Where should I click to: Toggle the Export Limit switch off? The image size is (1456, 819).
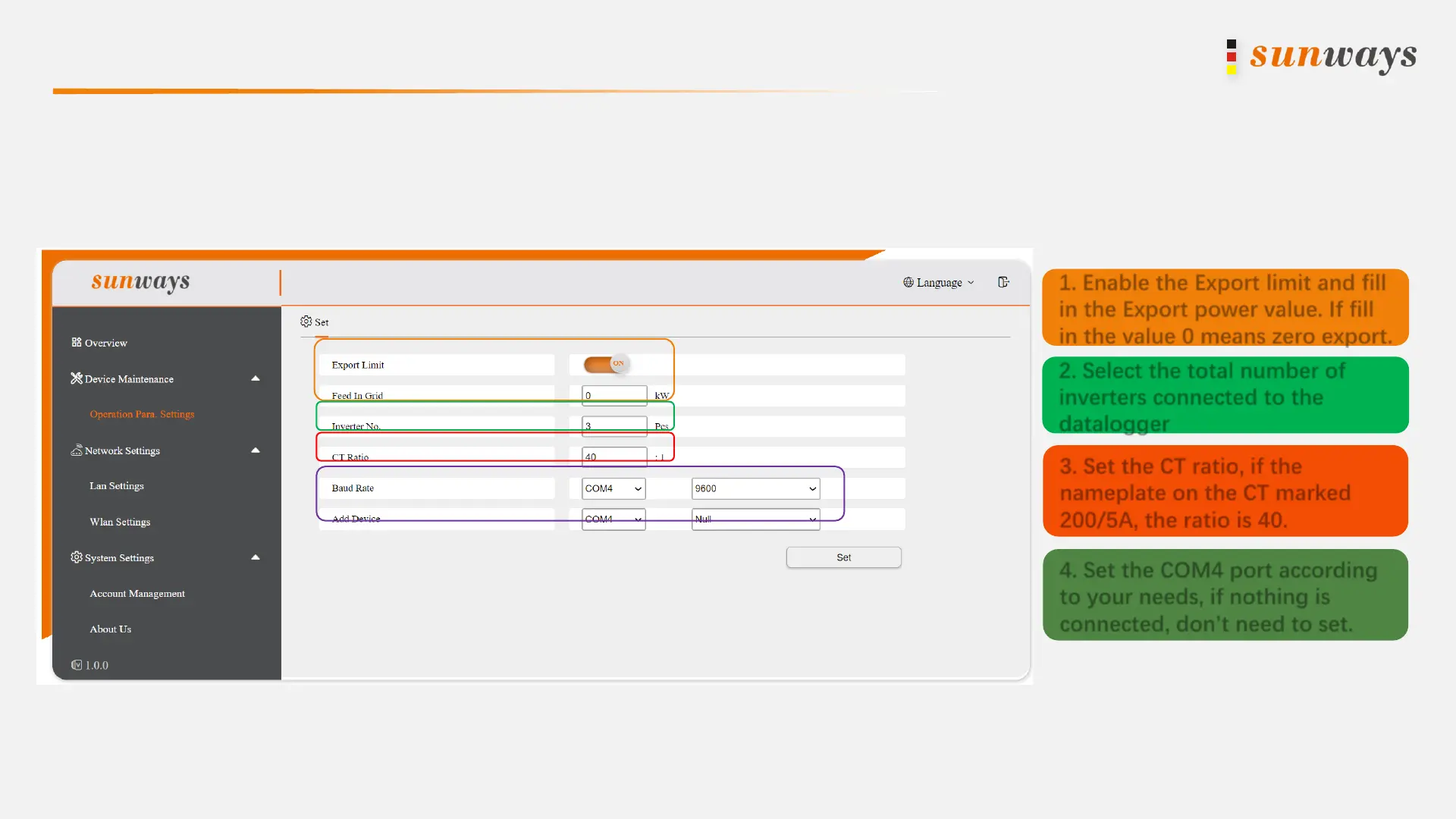click(606, 365)
